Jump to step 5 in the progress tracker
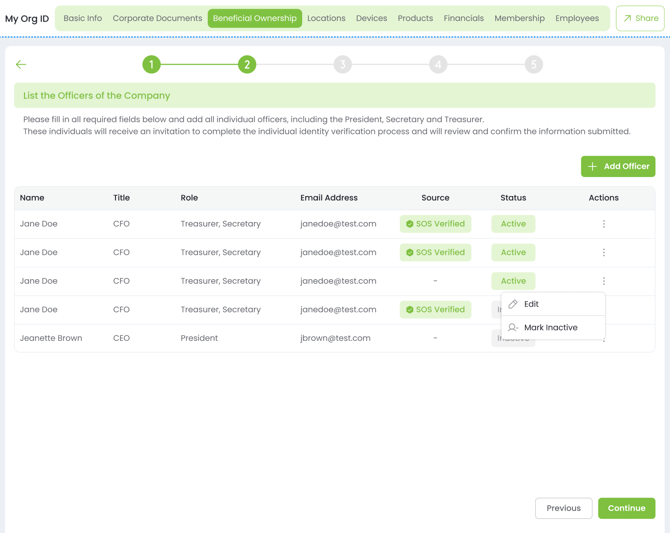670x533 pixels. [534, 65]
